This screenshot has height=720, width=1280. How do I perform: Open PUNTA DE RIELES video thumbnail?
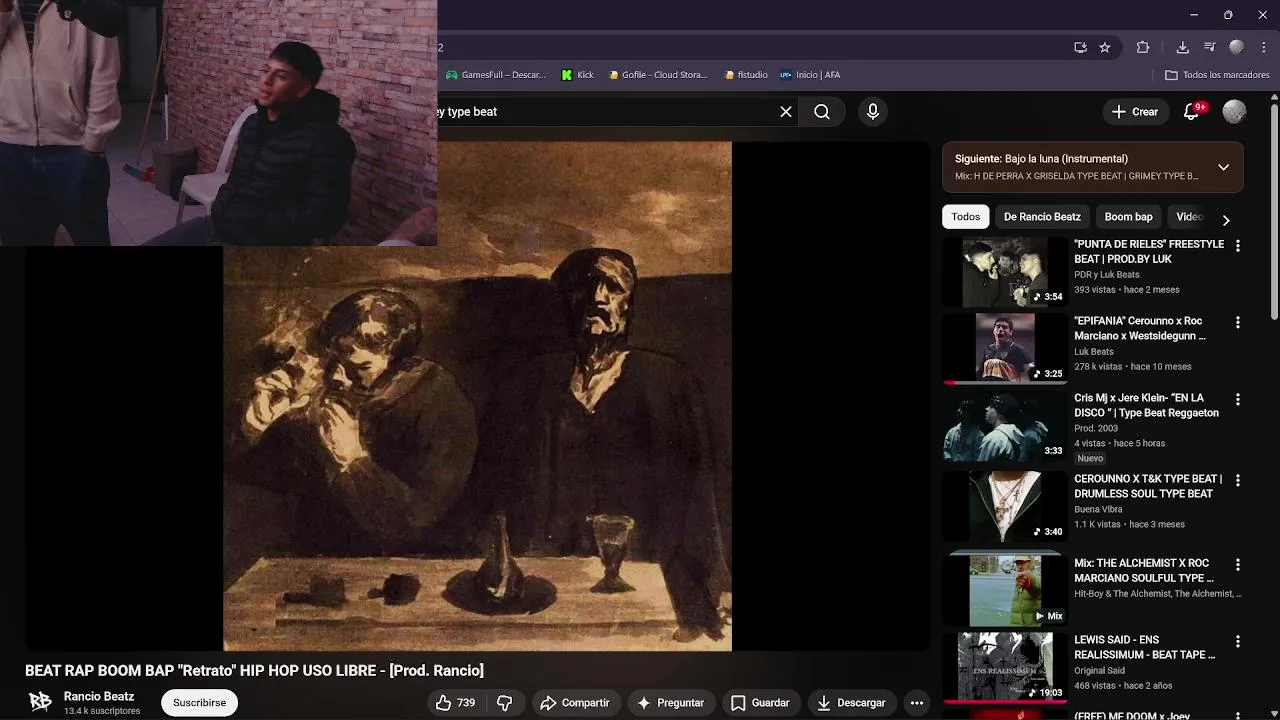click(x=1005, y=272)
